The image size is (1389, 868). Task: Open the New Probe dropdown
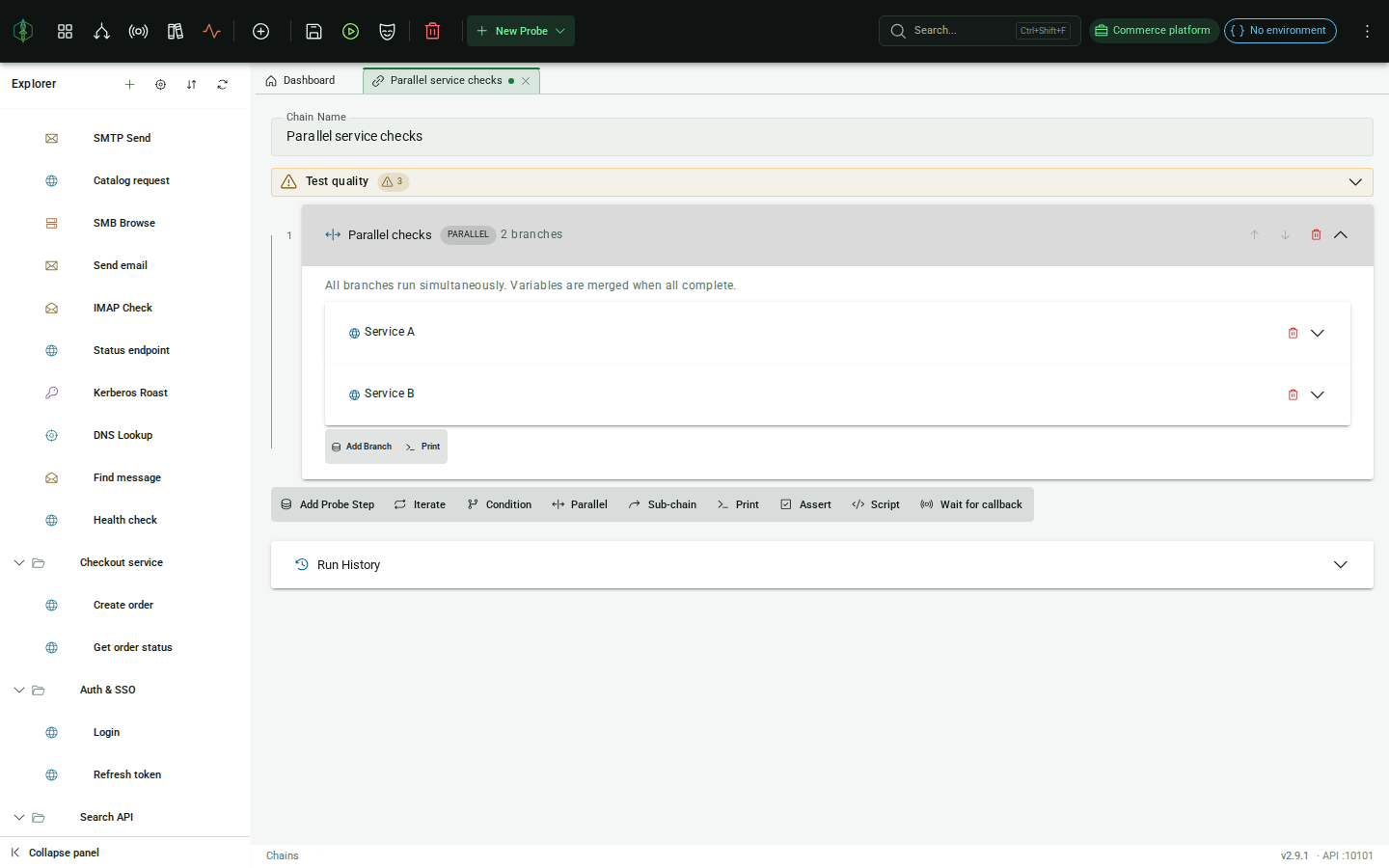(521, 31)
